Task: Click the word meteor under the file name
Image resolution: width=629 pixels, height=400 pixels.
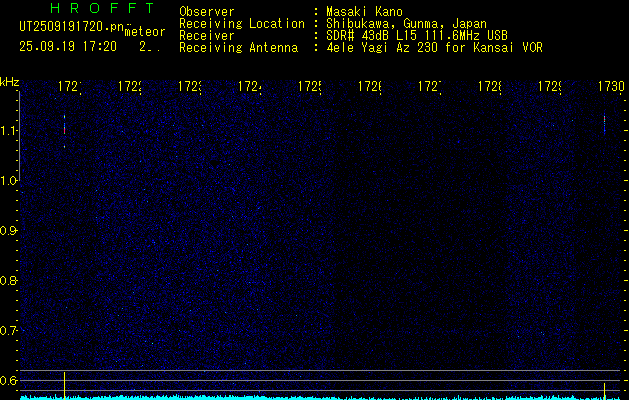Action: click(x=145, y=32)
